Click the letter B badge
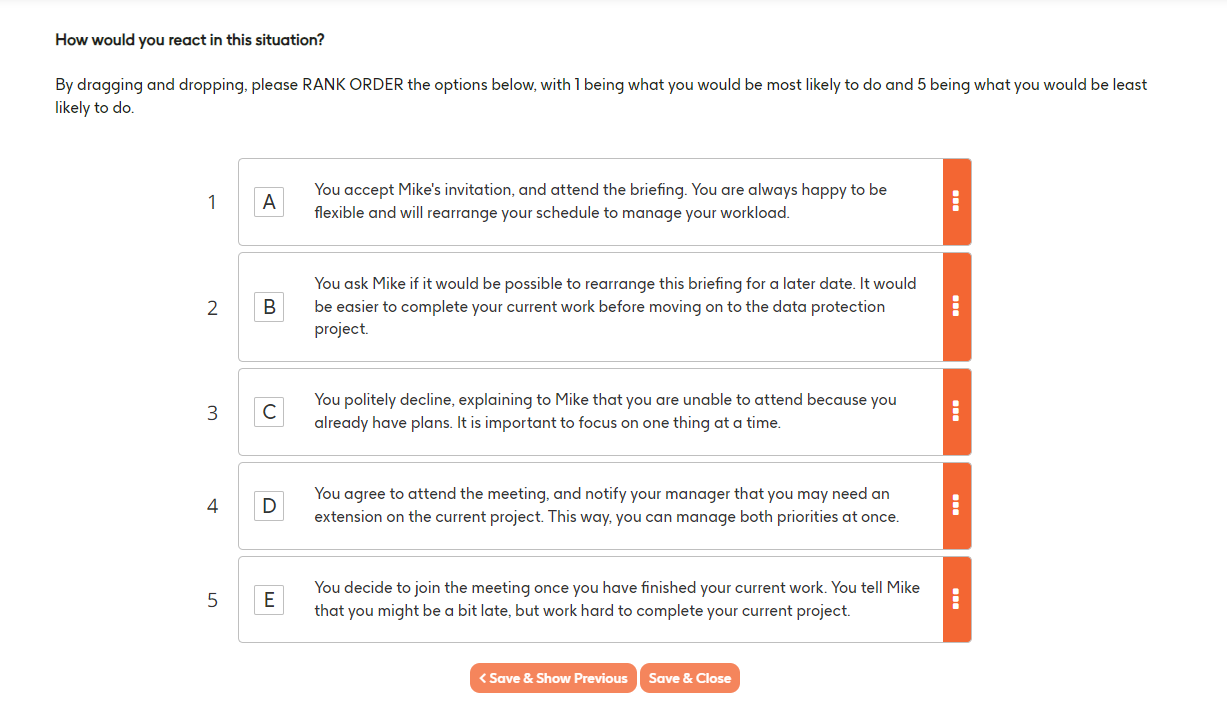The image size is (1227, 707). click(x=269, y=307)
